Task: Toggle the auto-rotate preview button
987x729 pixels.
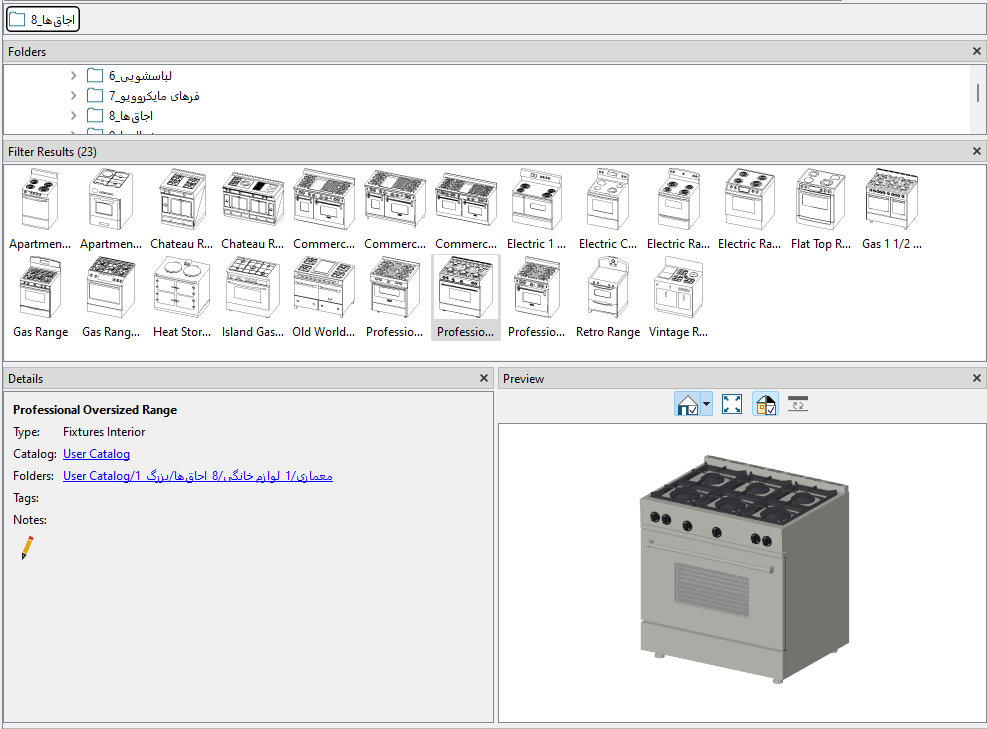Action: click(797, 404)
